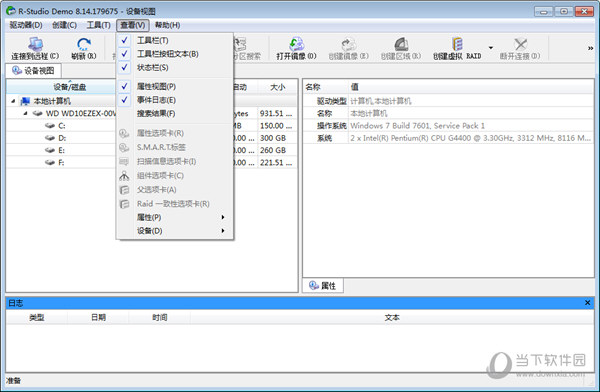Click the Open Image toolbar icon
This screenshot has height=392, width=600.
click(297, 44)
